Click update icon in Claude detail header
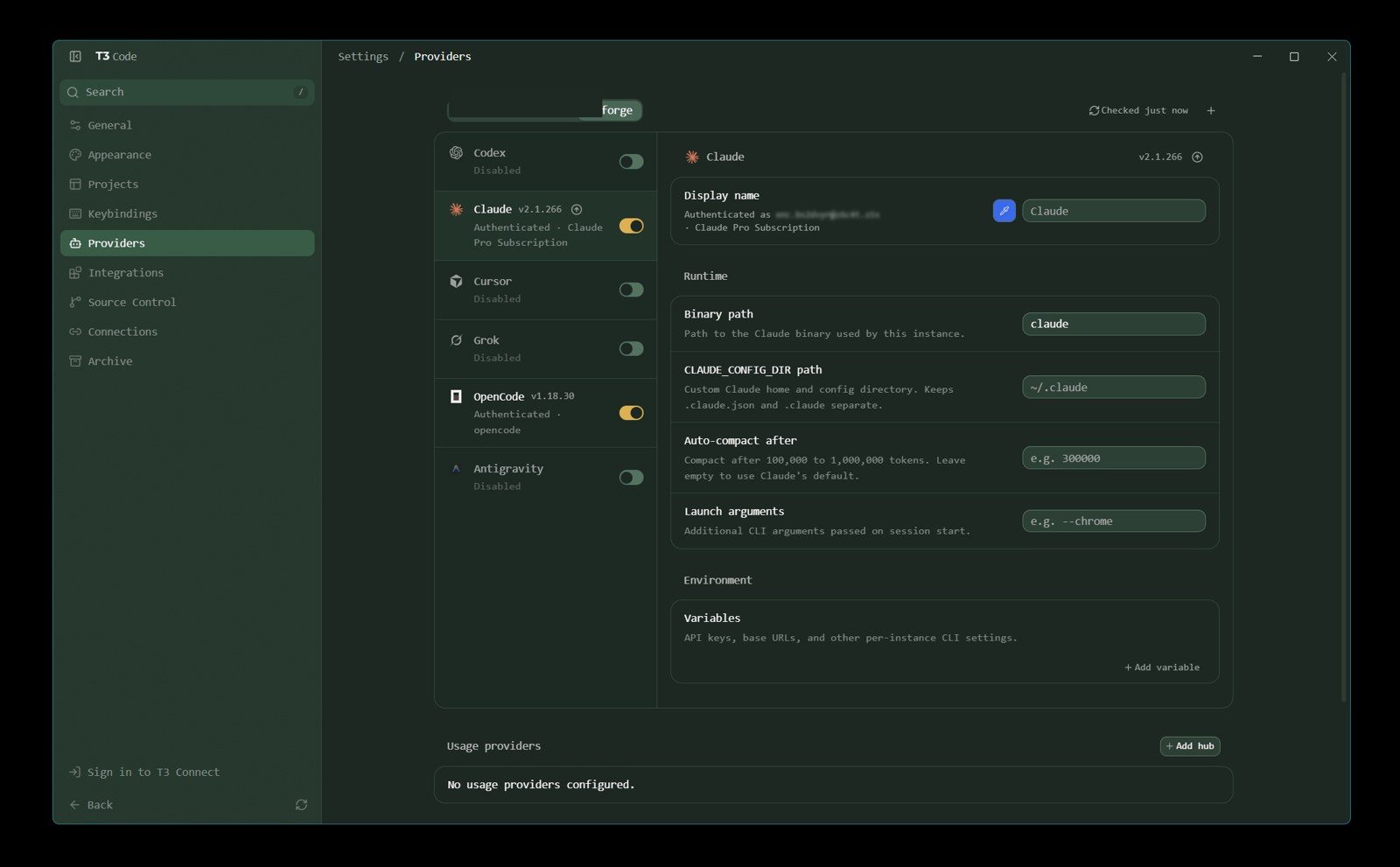Viewport: 1400px width, 867px height. coord(1198,157)
